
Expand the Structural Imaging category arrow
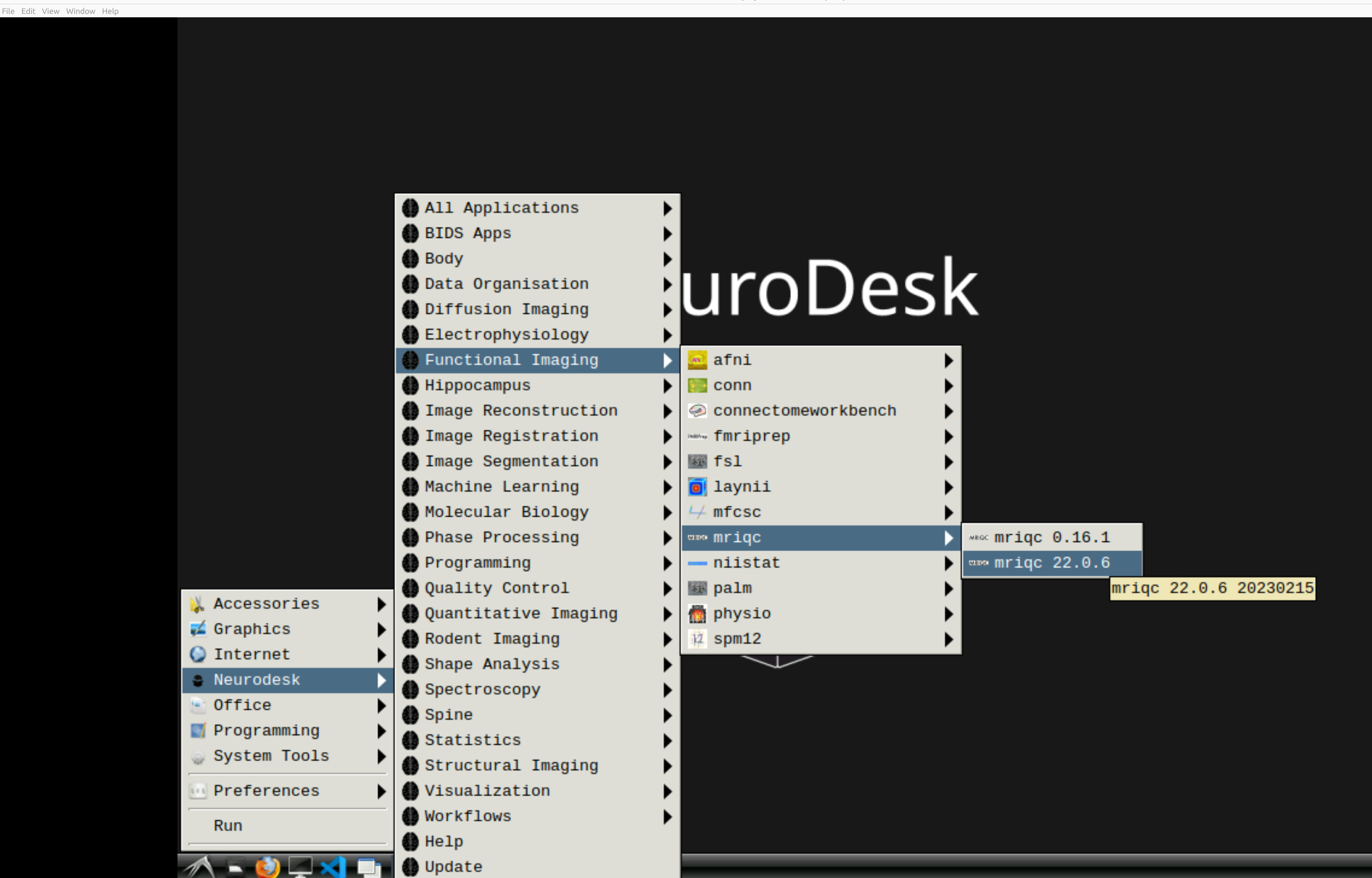point(667,766)
